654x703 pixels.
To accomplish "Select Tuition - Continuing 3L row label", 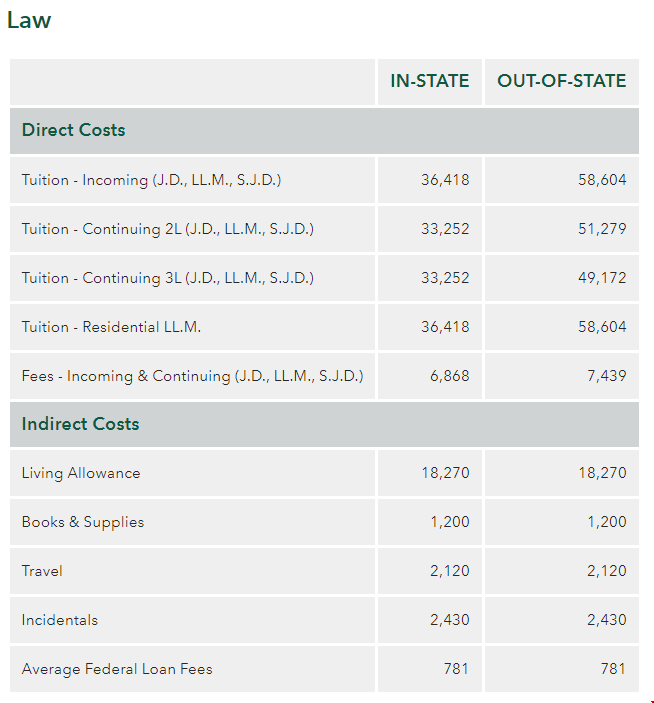I will click(x=168, y=278).
